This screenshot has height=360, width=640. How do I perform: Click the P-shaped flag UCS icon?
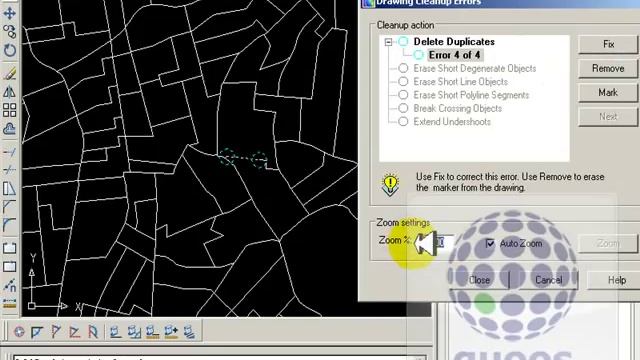click(56, 332)
